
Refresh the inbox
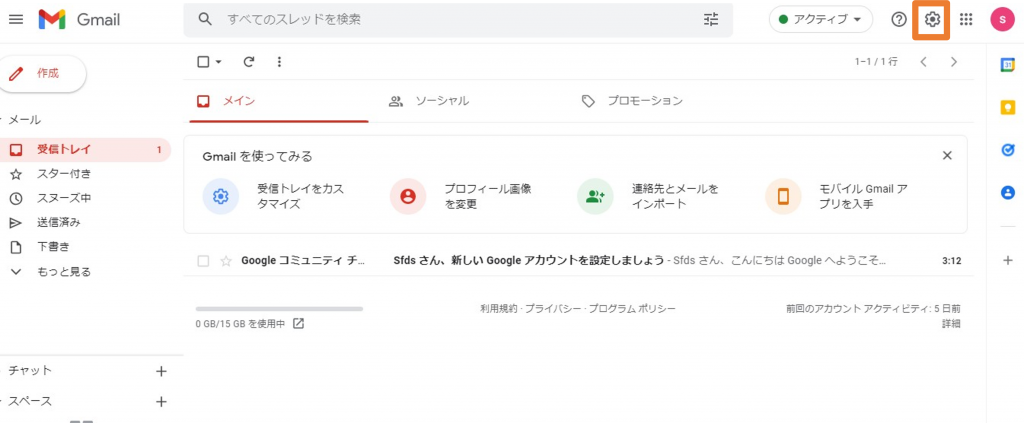pyautogui.click(x=248, y=62)
